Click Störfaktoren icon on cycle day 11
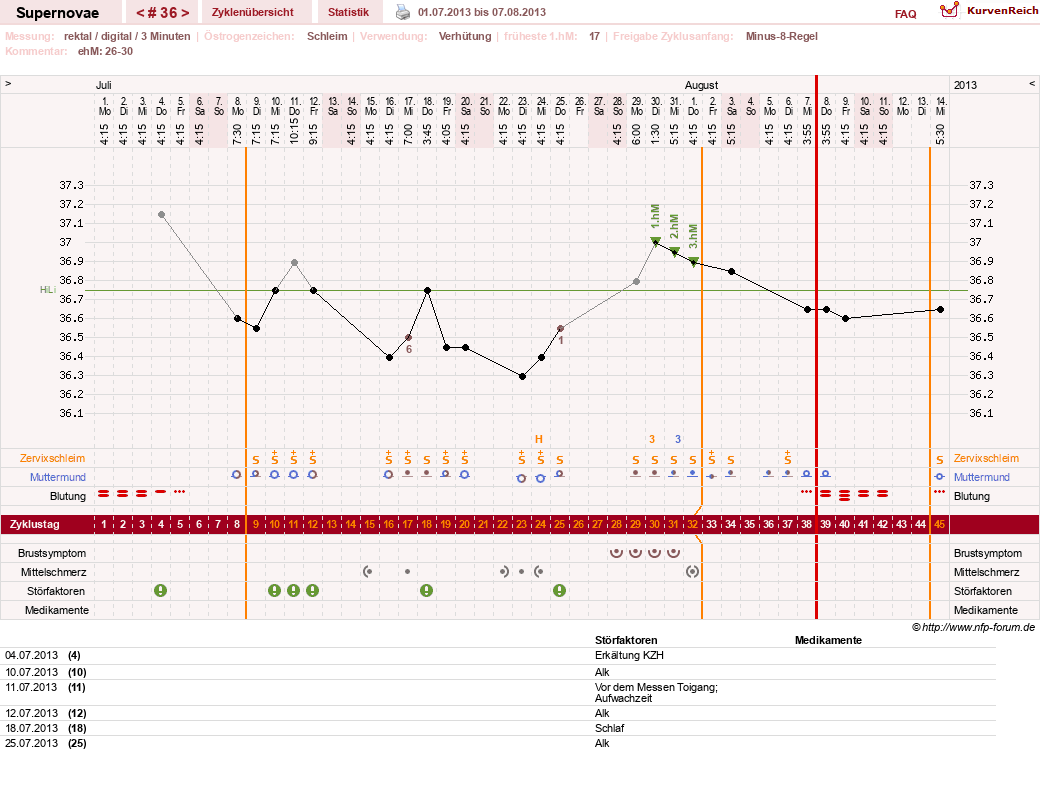The width and height of the screenshot is (1040, 793). pos(294,590)
